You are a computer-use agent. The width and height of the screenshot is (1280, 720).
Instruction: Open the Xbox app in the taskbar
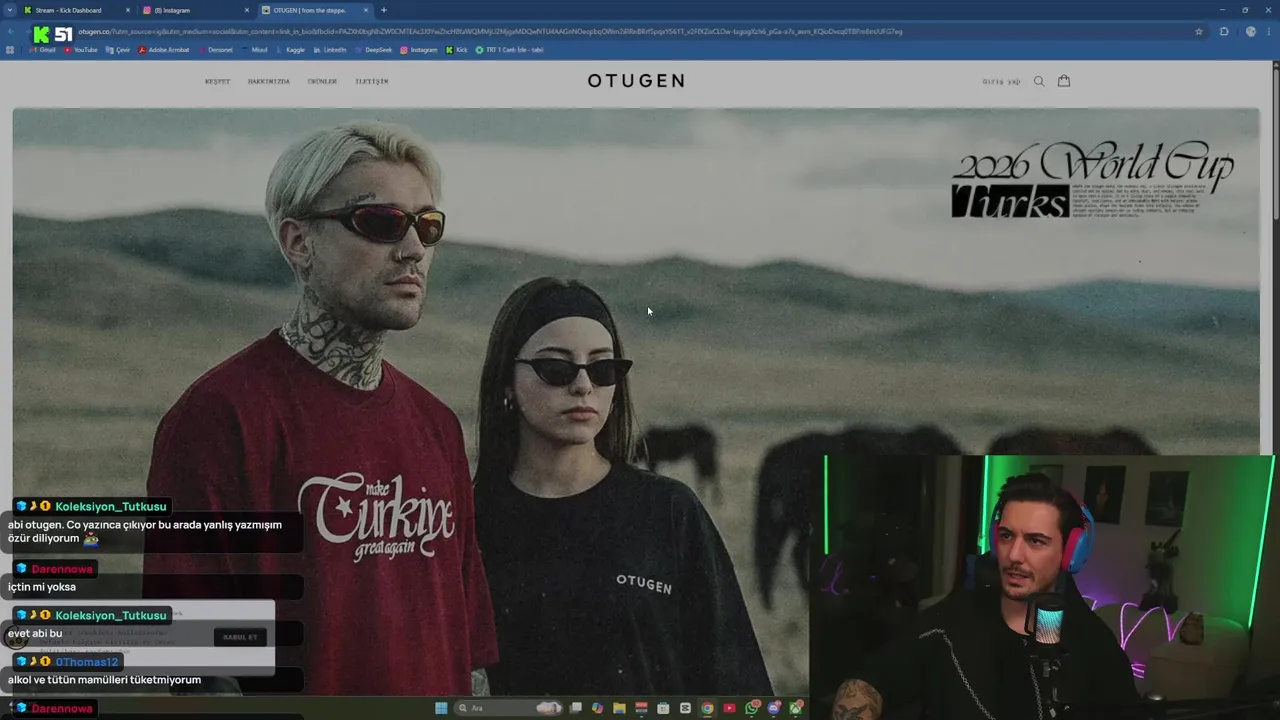795,708
